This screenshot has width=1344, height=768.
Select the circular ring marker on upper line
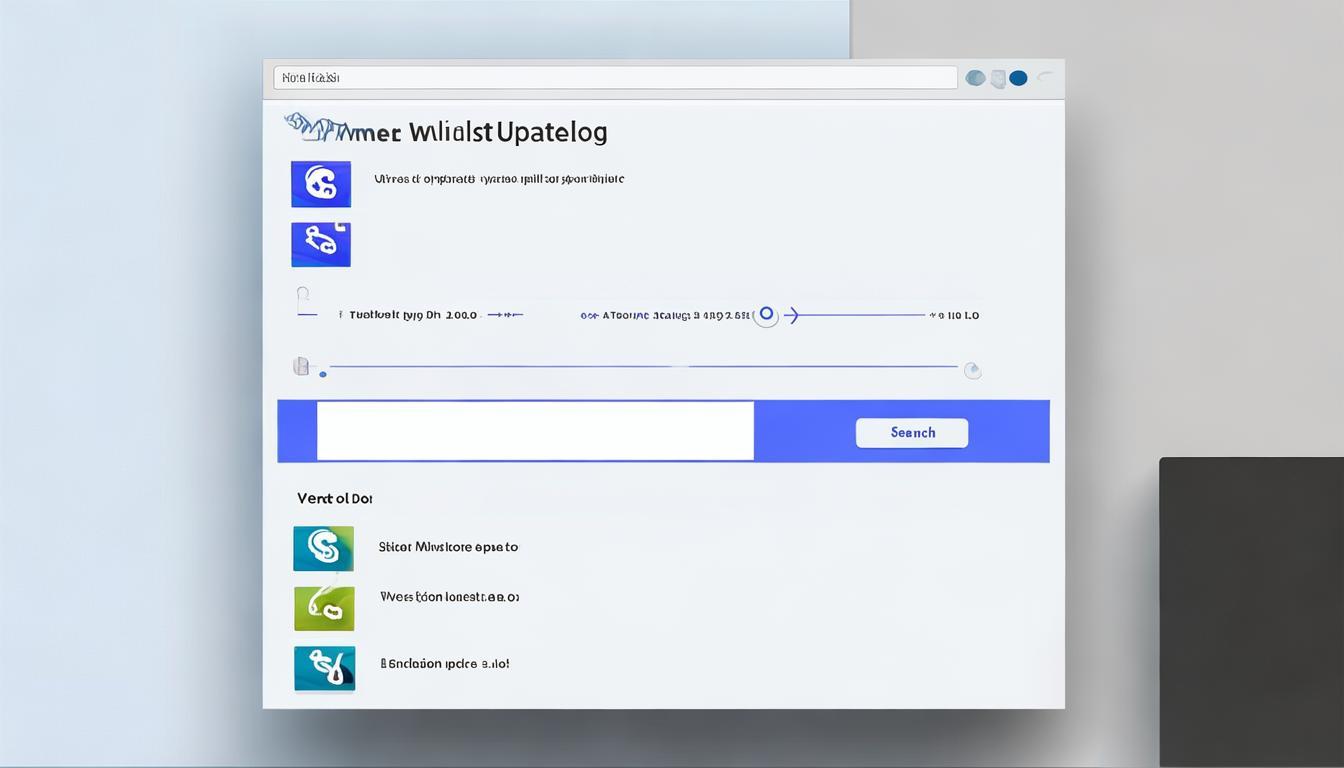pos(766,315)
